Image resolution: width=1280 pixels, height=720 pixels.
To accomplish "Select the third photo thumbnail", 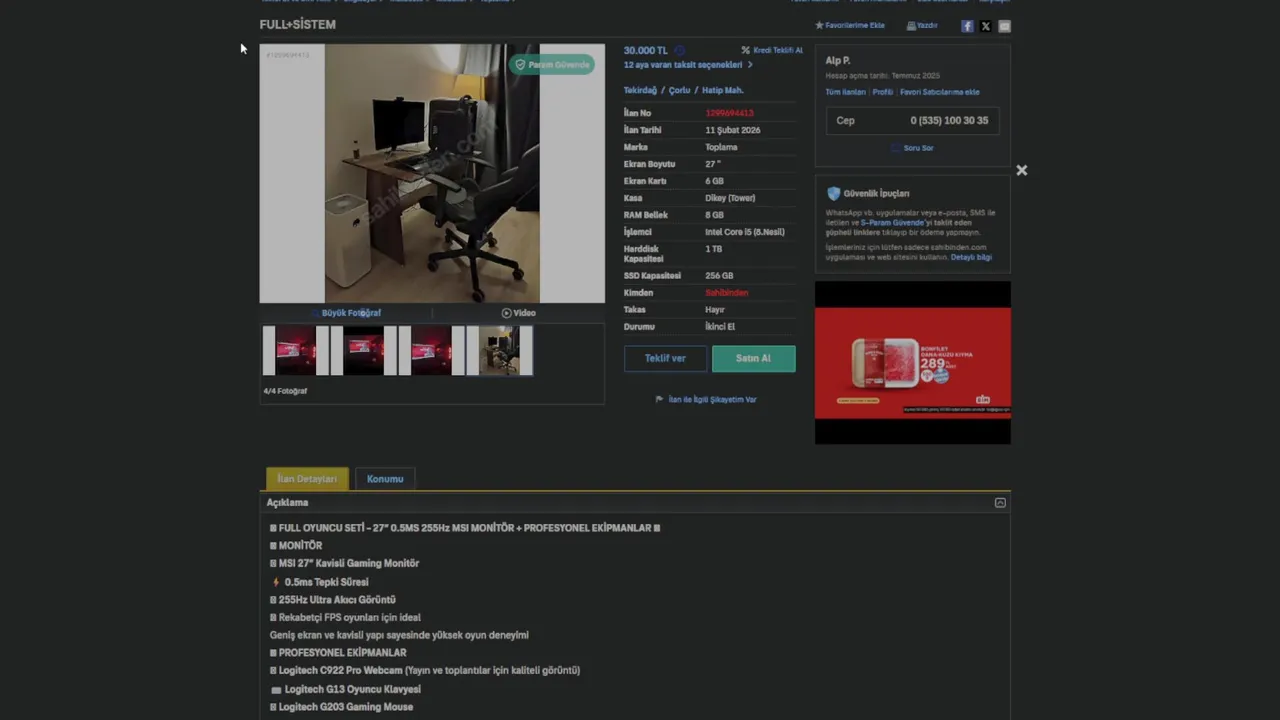I will [x=432, y=351].
